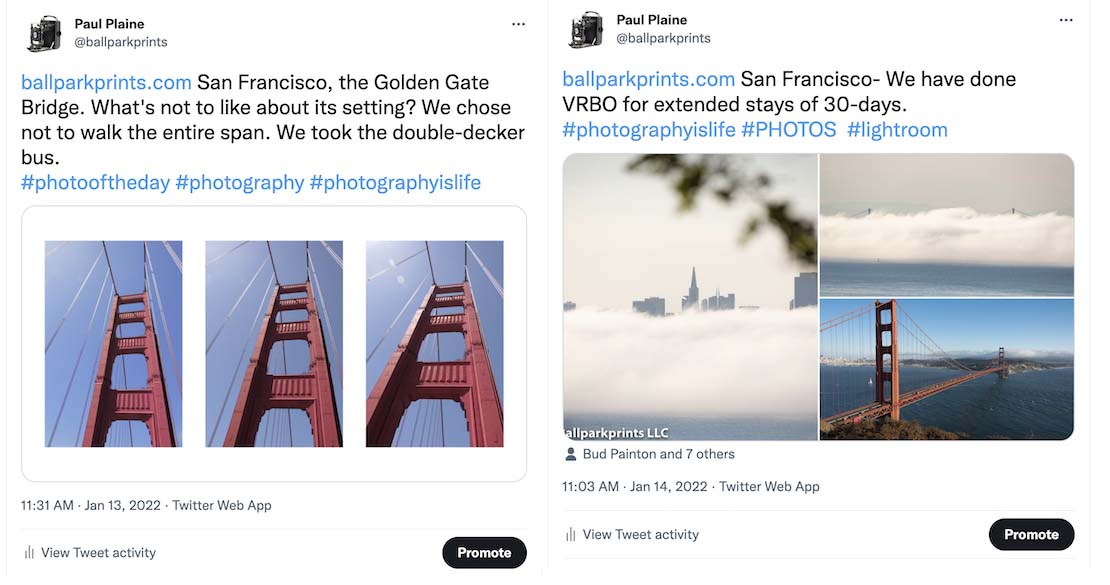Open the ballparkprints.com link in the right tweet
Image resolution: width=1110 pixels, height=585 pixels.
tap(648, 79)
